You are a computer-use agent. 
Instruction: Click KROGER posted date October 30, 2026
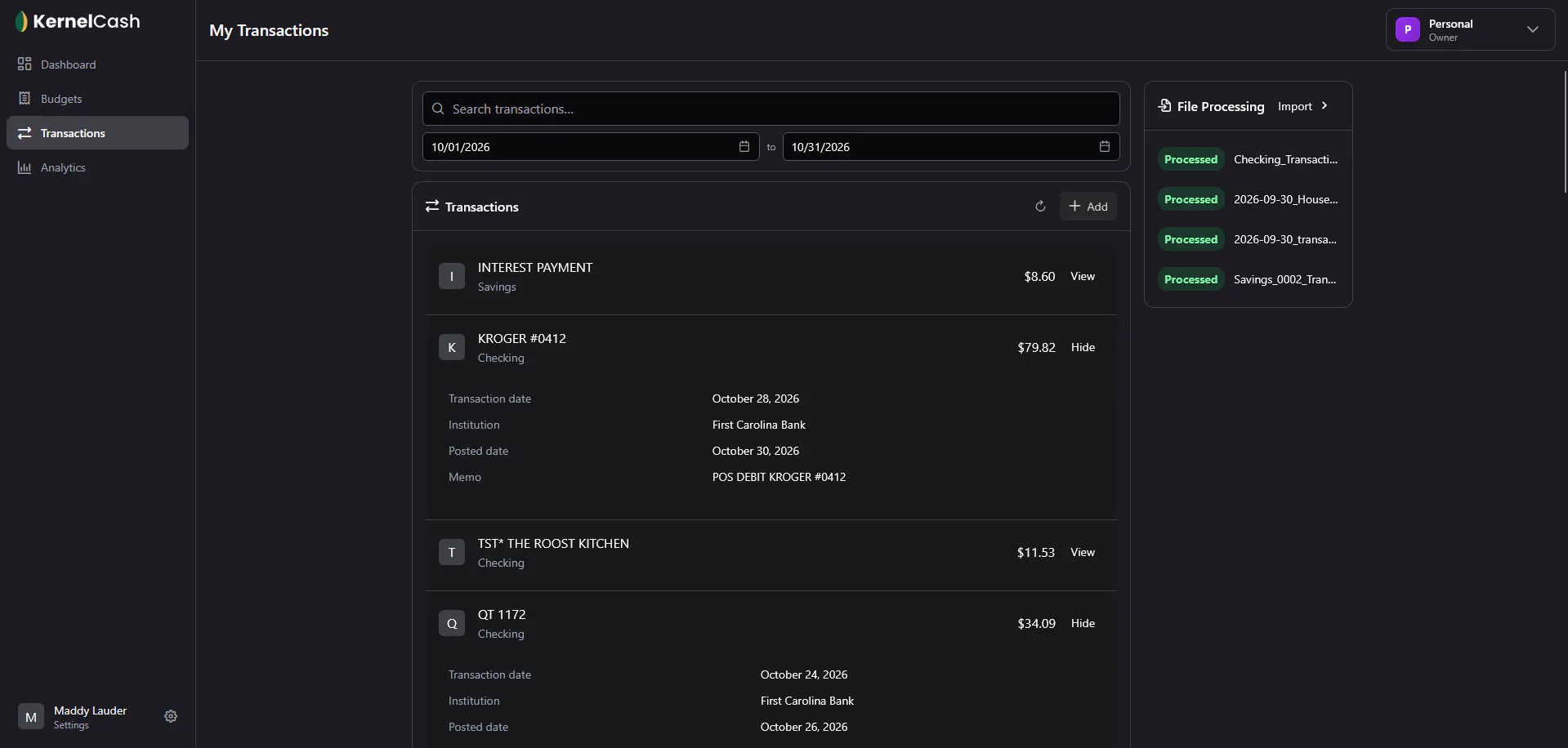point(756,451)
